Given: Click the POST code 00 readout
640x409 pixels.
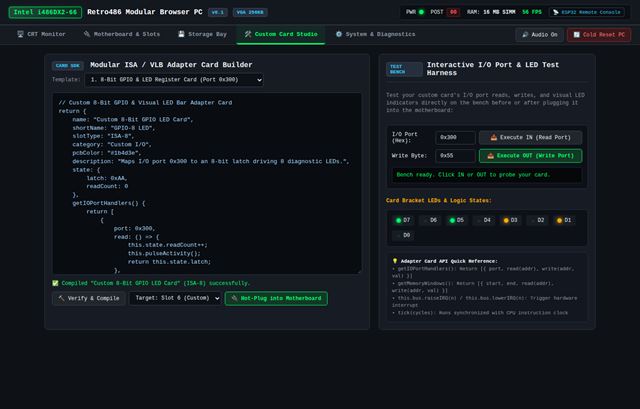Looking at the screenshot, I should pos(453,12).
